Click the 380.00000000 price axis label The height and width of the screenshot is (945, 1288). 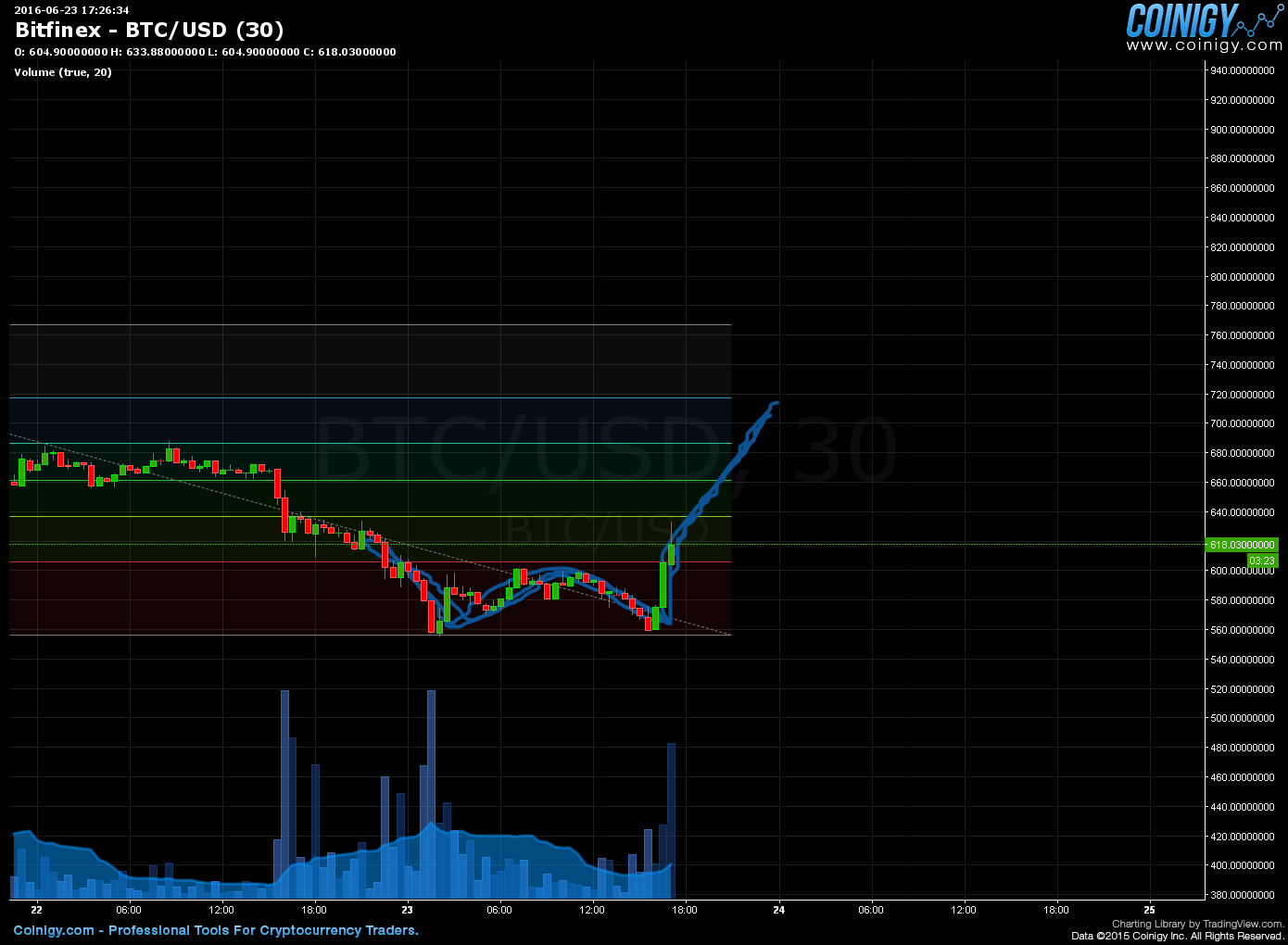click(1242, 895)
